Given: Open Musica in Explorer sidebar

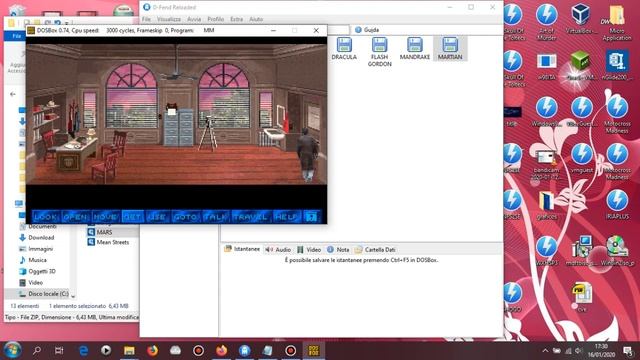Looking at the screenshot, I should pyautogui.click(x=33, y=260).
